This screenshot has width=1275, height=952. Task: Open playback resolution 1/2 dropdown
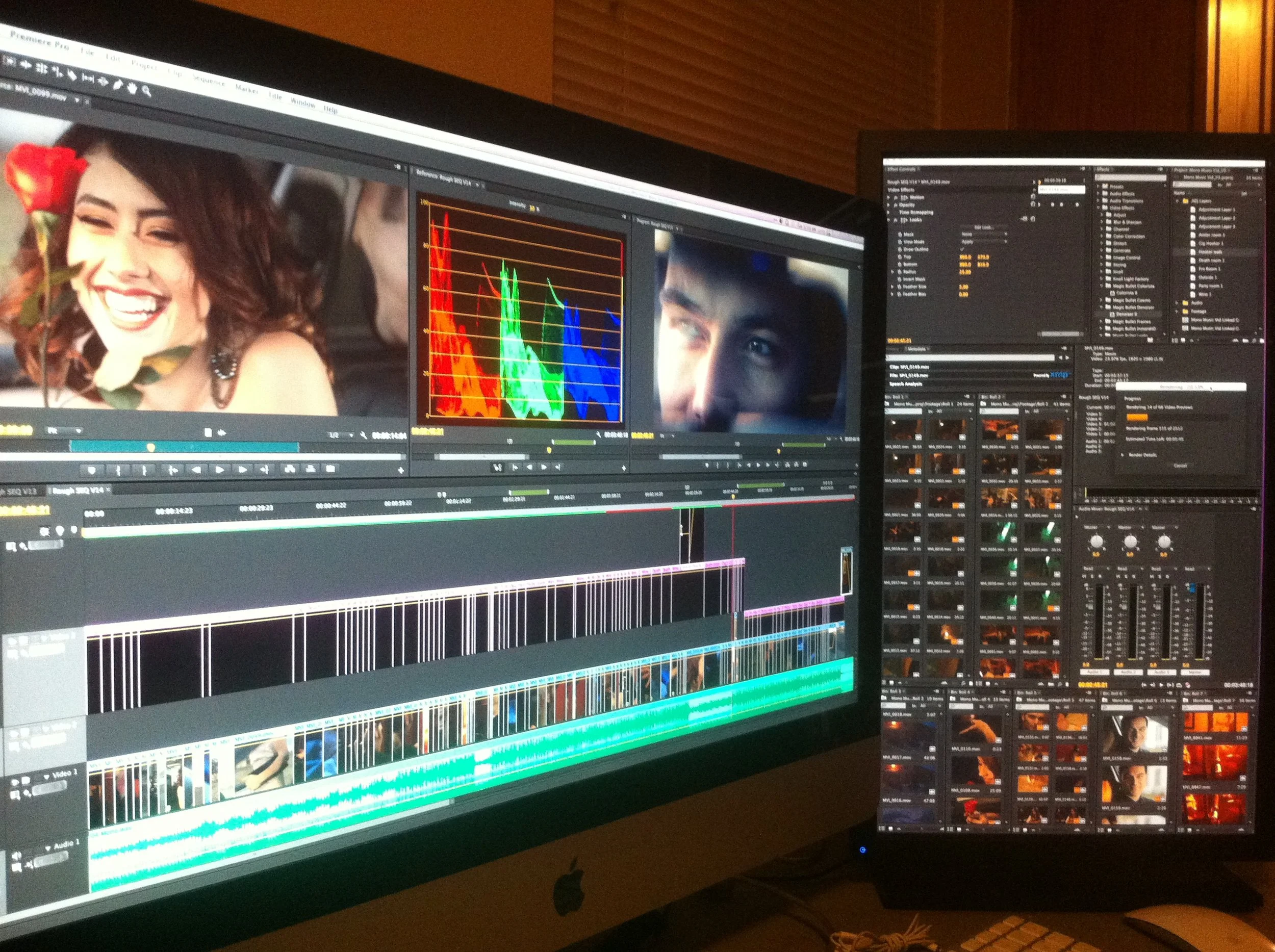click(x=341, y=435)
